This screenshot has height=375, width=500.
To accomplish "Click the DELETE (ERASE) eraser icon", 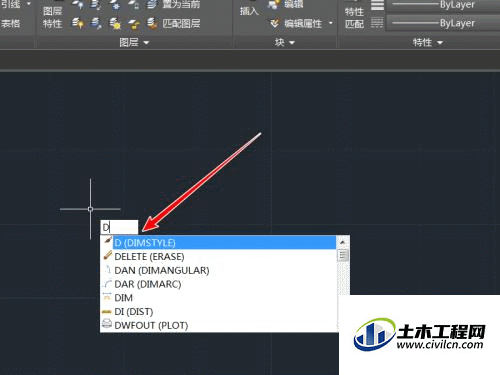I will pos(107,256).
